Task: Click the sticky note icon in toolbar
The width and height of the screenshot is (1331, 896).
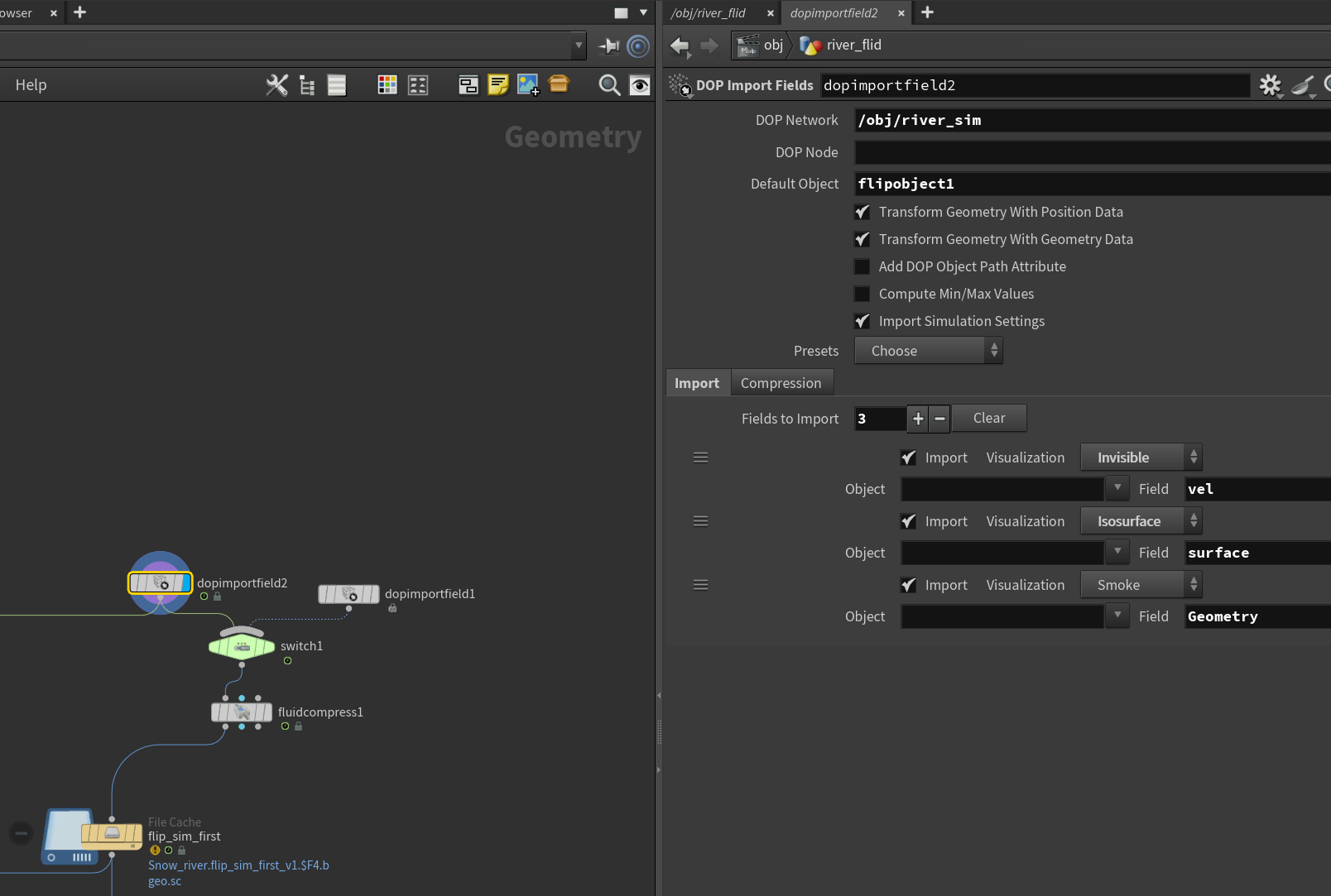Action: coord(498,85)
